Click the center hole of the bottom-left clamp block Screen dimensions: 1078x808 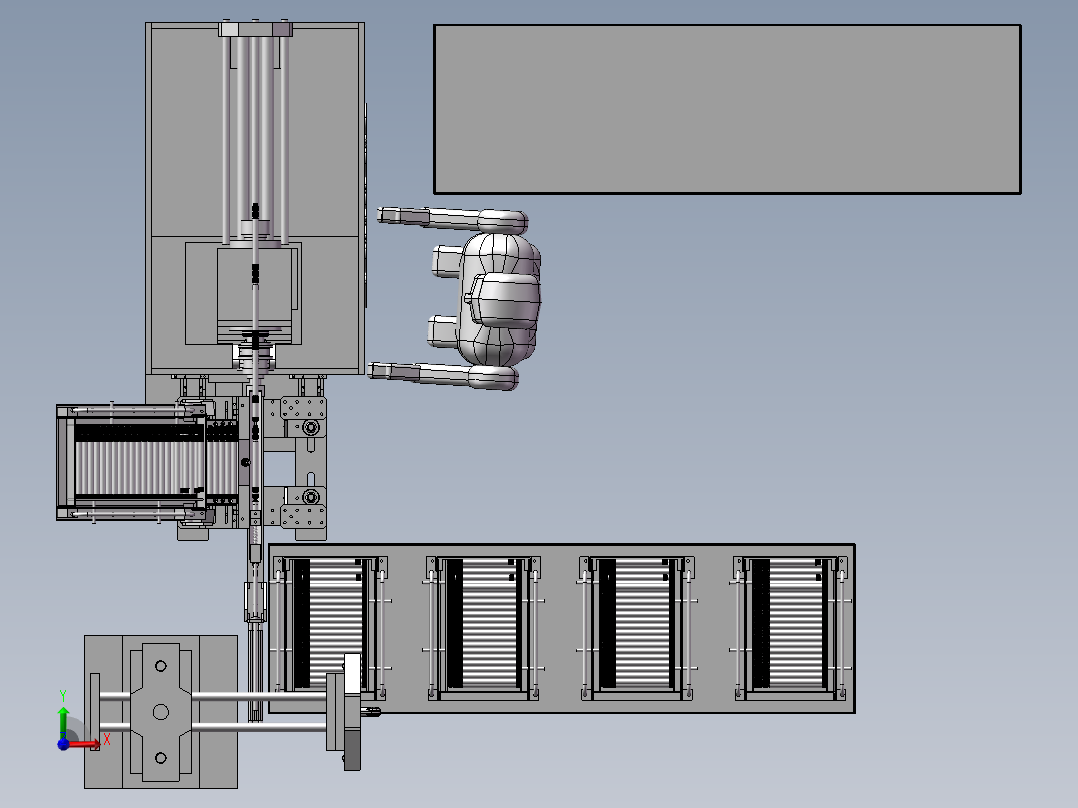point(161,712)
